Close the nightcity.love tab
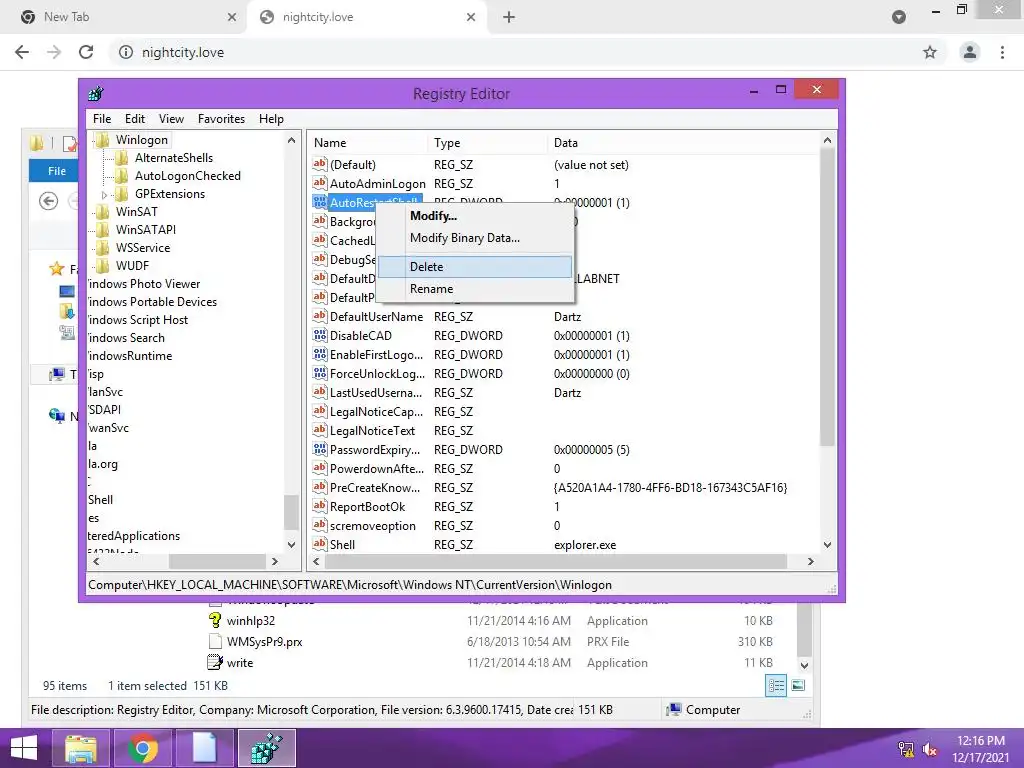This screenshot has width=1024, height=768. click(471, 17)
